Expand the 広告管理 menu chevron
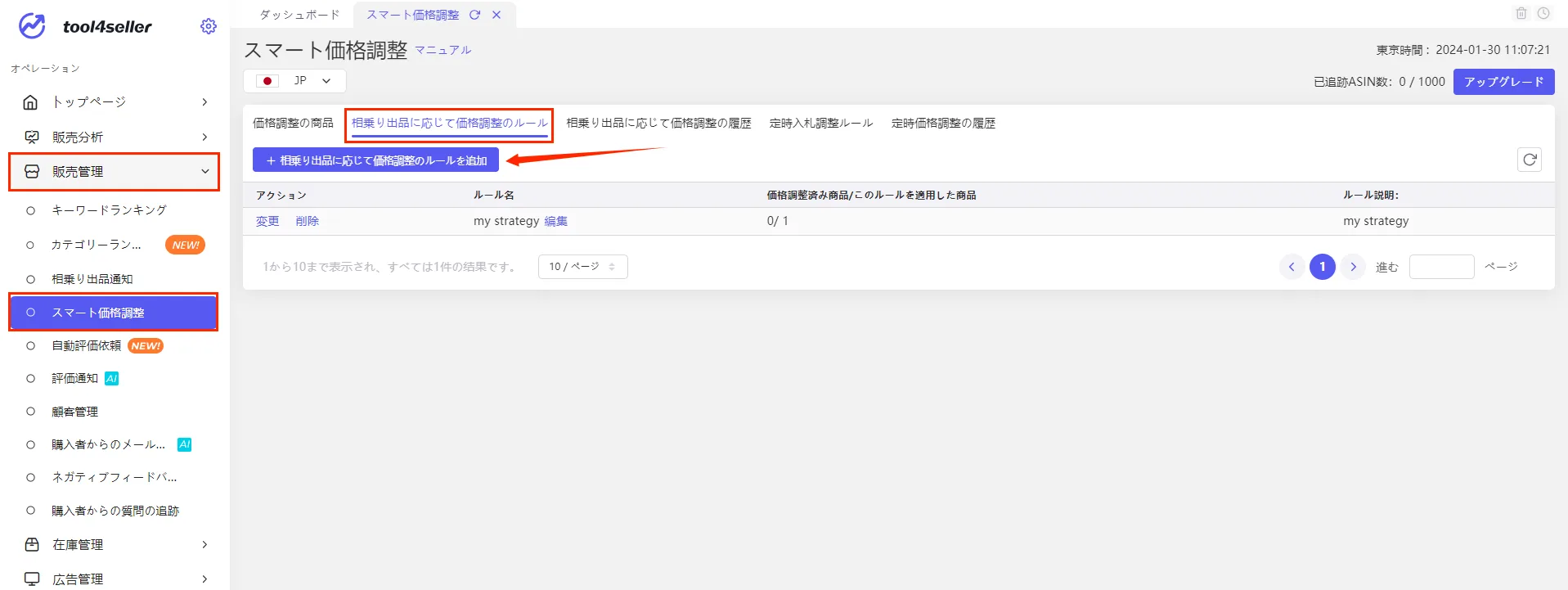This screenshot has height=590, width=1568. (x=204, y=579)
